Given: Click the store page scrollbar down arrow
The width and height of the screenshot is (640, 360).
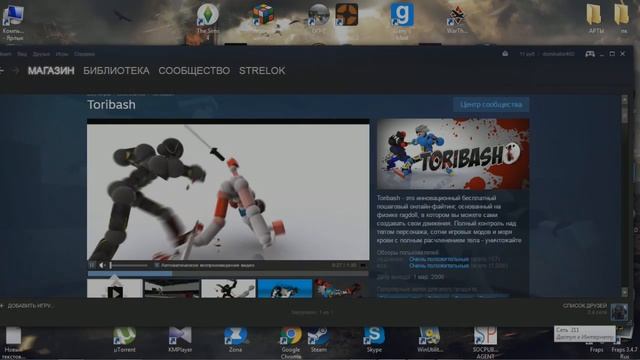Looking at the screenshot, I should pyautogui.click(x=624, y=292).
